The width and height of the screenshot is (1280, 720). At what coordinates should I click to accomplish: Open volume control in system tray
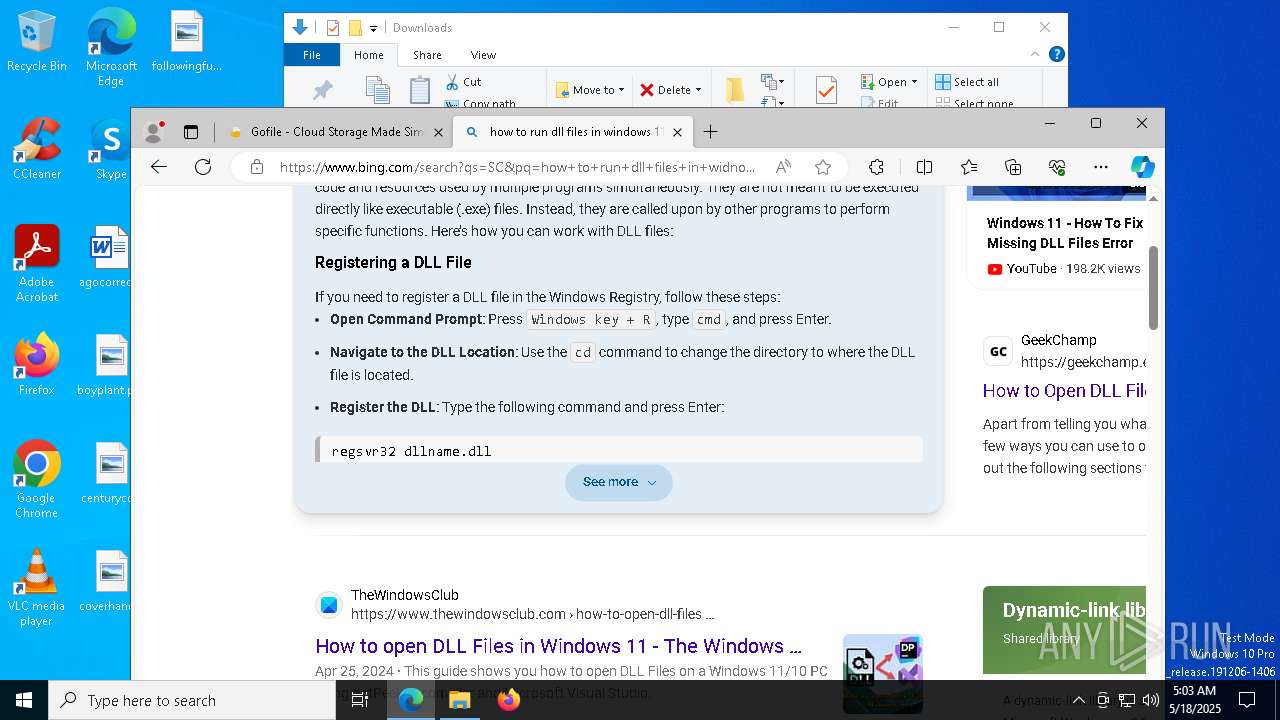1151,700
